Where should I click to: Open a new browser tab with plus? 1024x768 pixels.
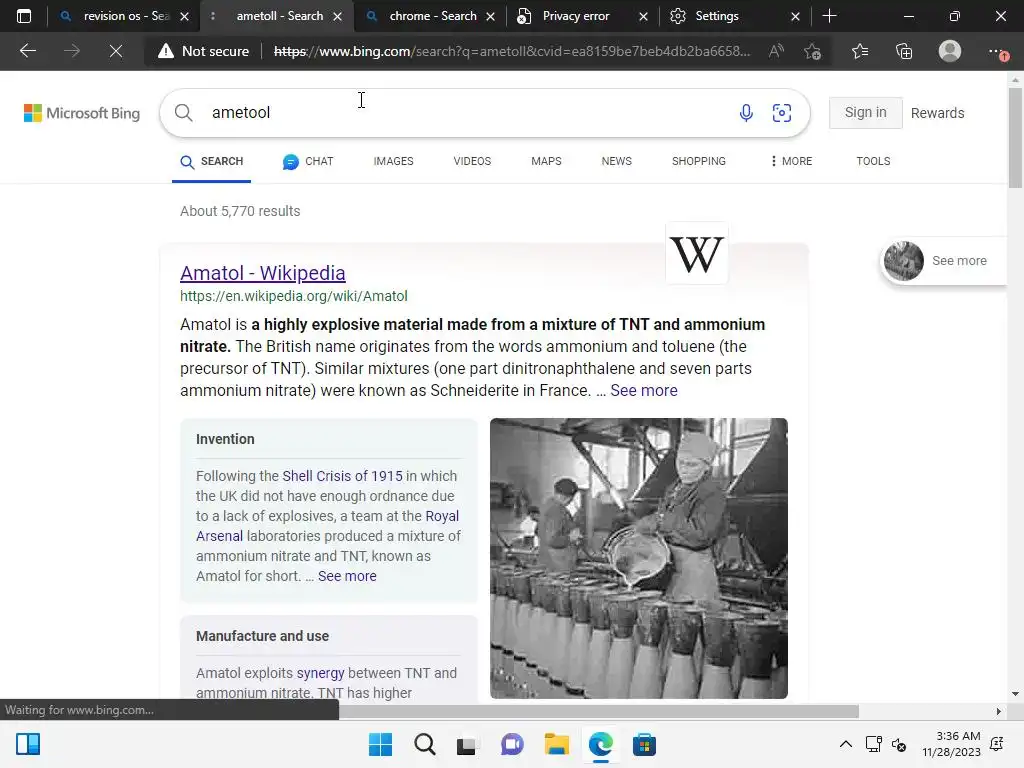click(x=829, y=16)
